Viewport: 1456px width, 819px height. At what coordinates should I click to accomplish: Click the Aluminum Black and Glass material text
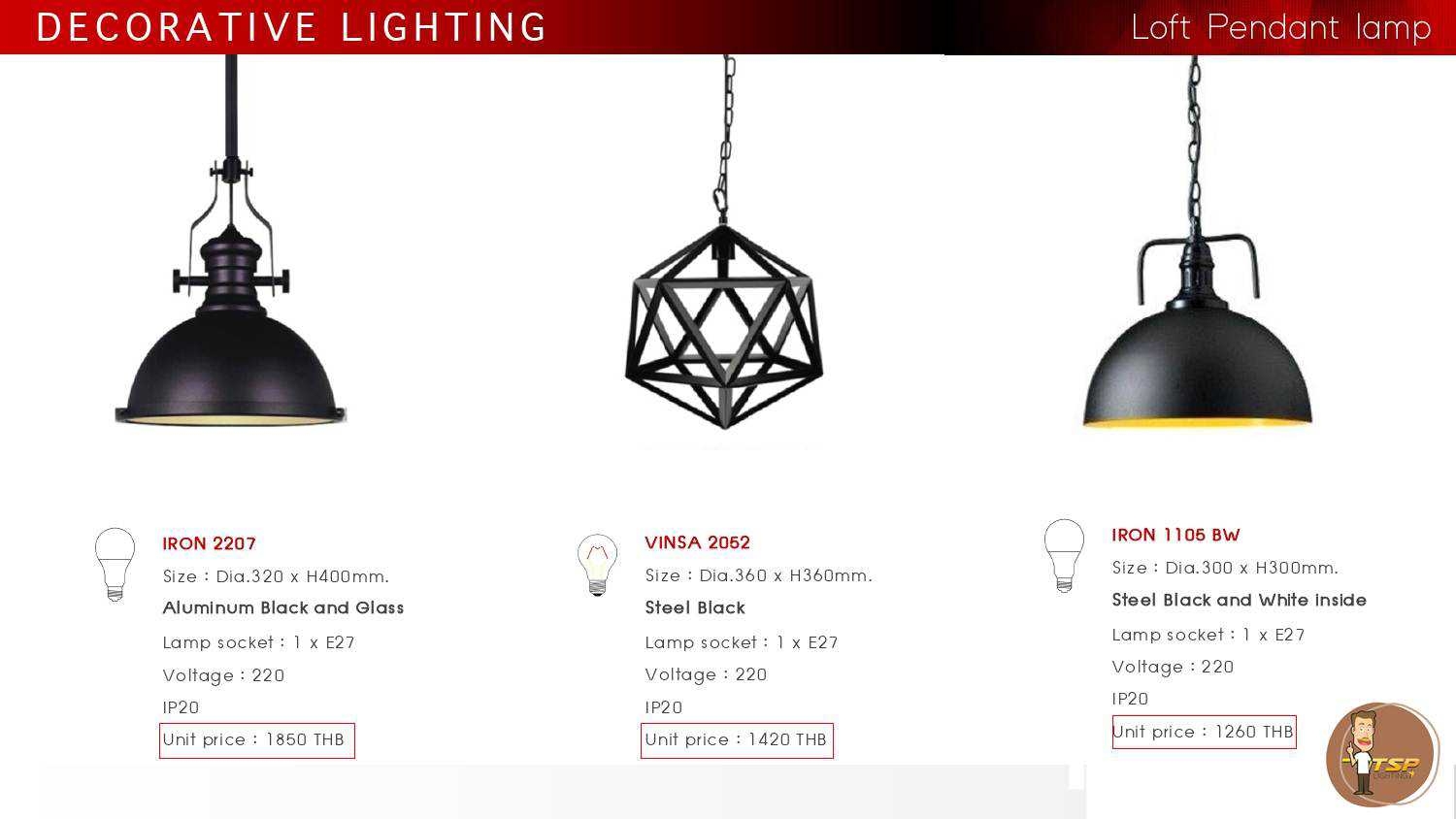point(283,608)
